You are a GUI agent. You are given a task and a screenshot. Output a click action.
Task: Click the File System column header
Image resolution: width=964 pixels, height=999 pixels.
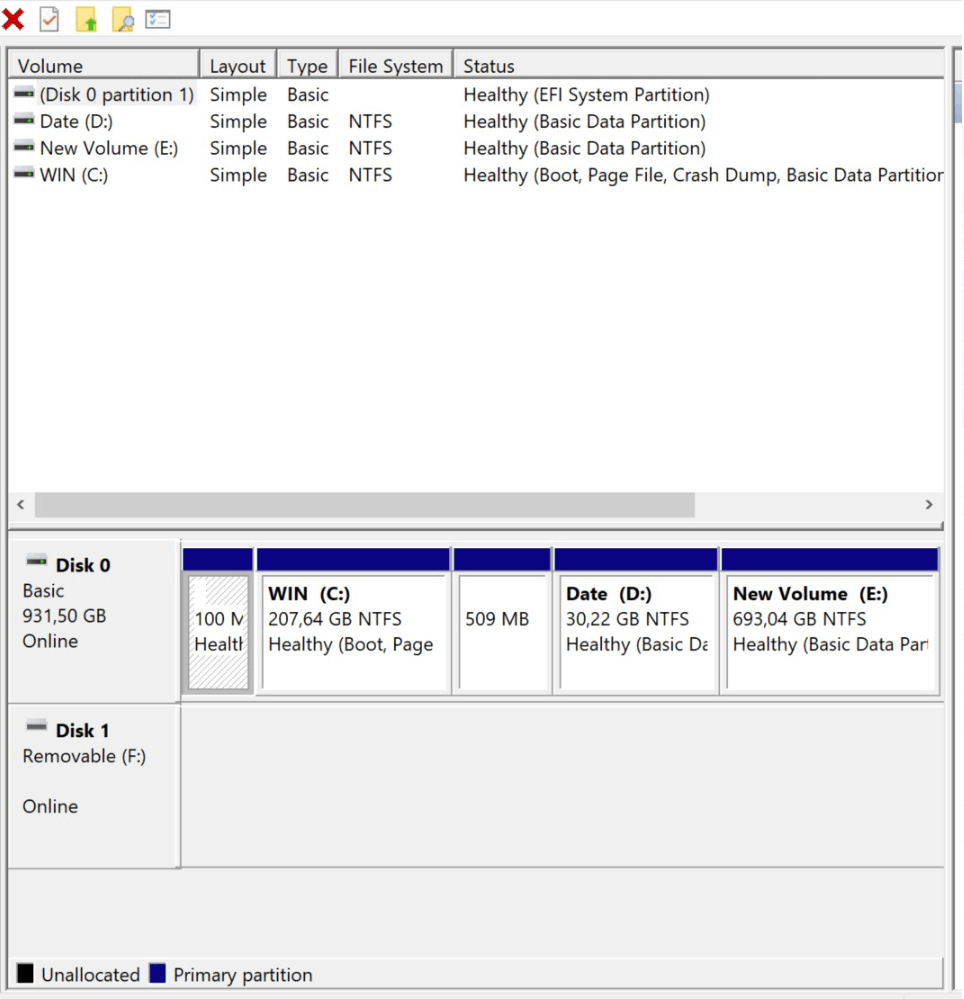coord(394,64)
